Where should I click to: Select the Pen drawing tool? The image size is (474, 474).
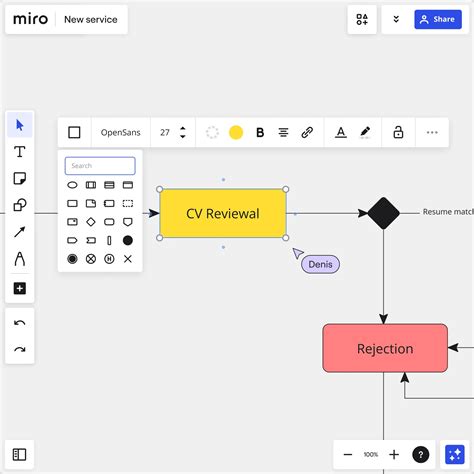(20, 259)
